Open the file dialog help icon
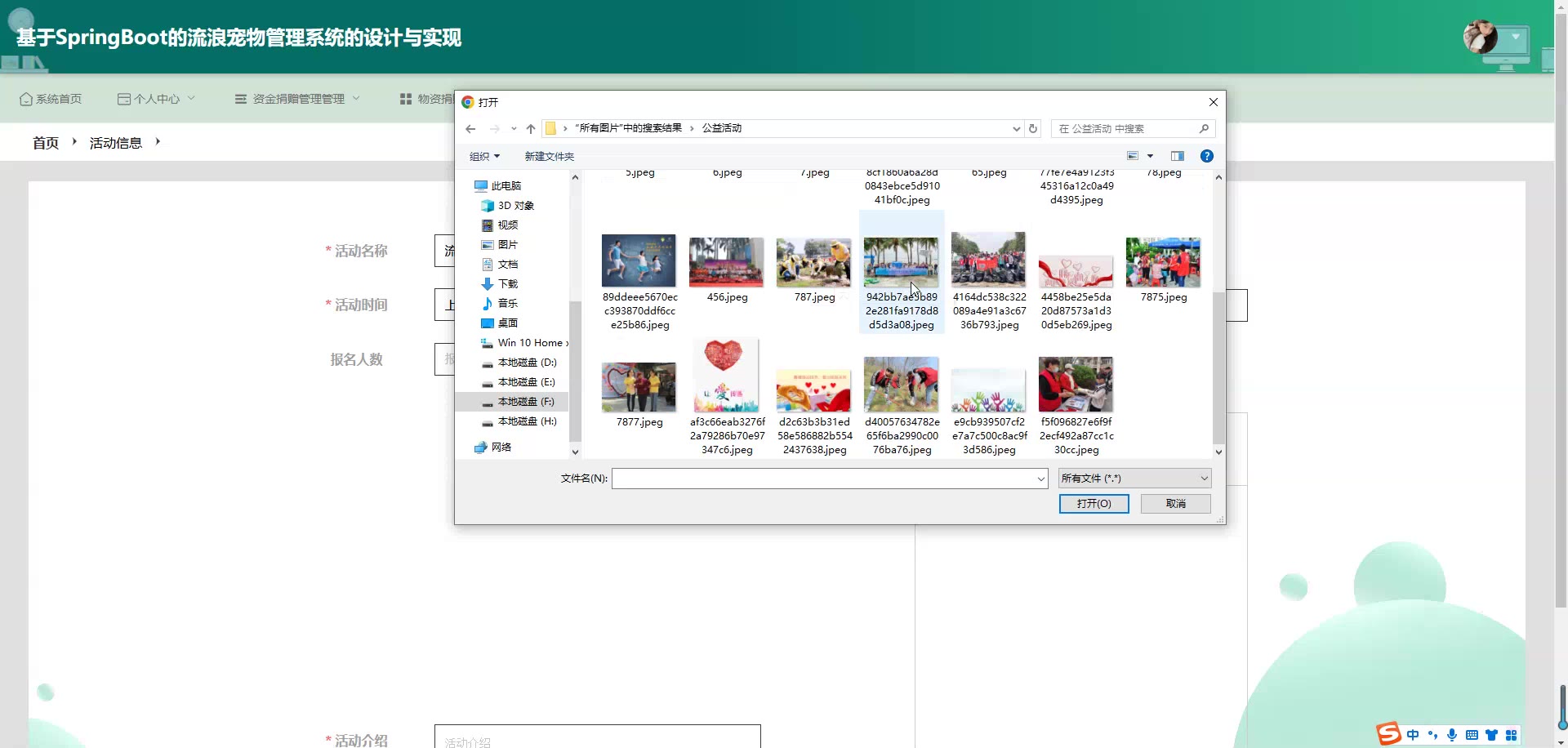Viewport: 1568px width, 748px height. [1206, 156]
